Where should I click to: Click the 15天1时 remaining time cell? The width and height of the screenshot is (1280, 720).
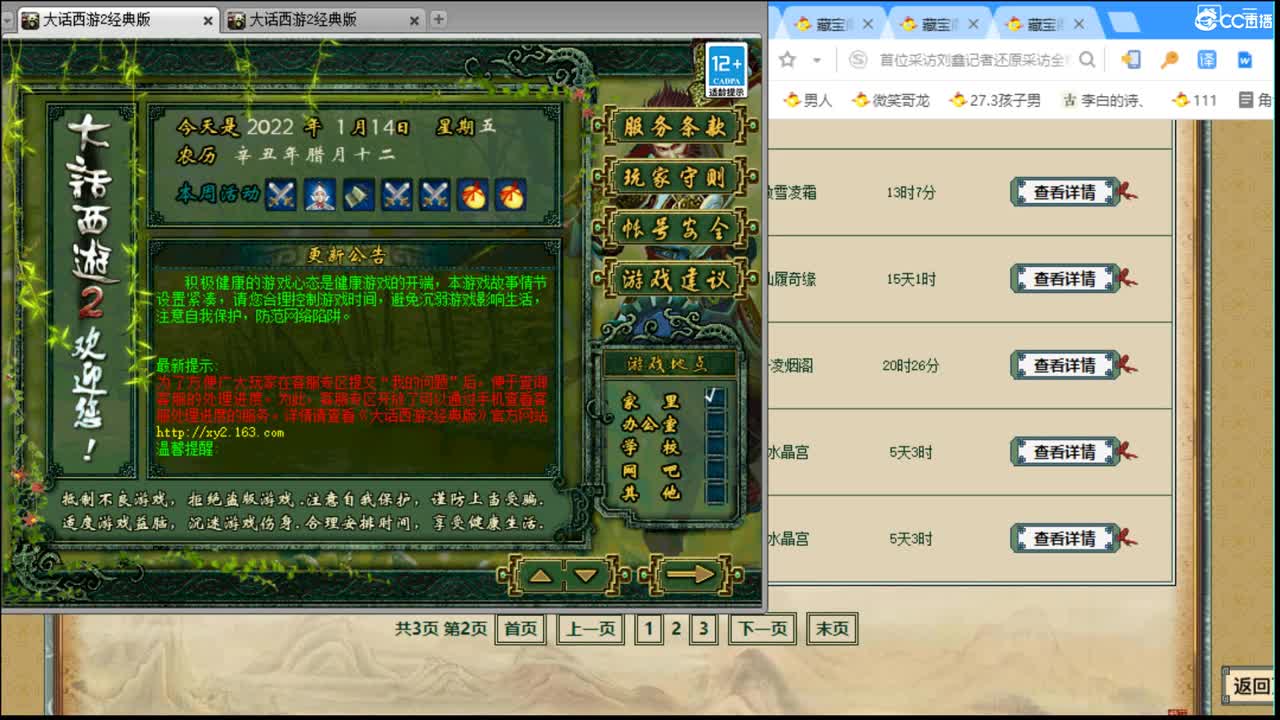[911, 279]
